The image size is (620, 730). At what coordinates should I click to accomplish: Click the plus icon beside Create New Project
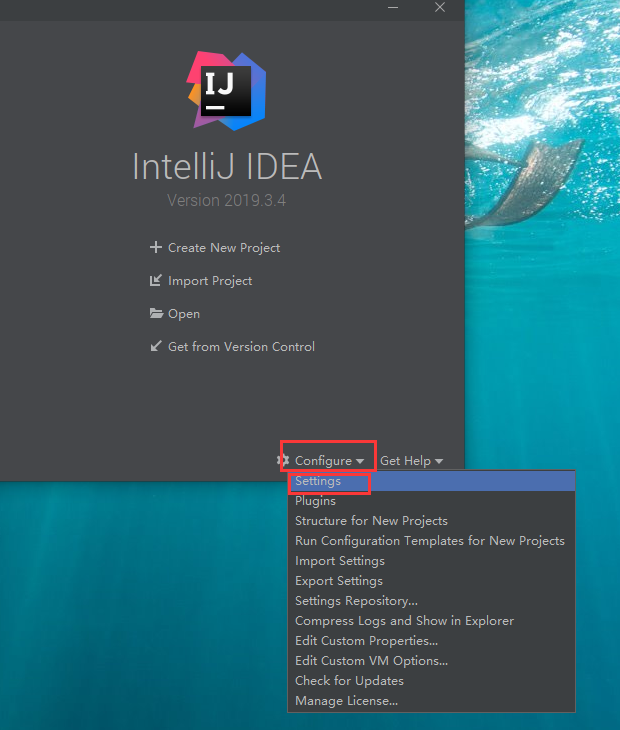tap(155, 247)
